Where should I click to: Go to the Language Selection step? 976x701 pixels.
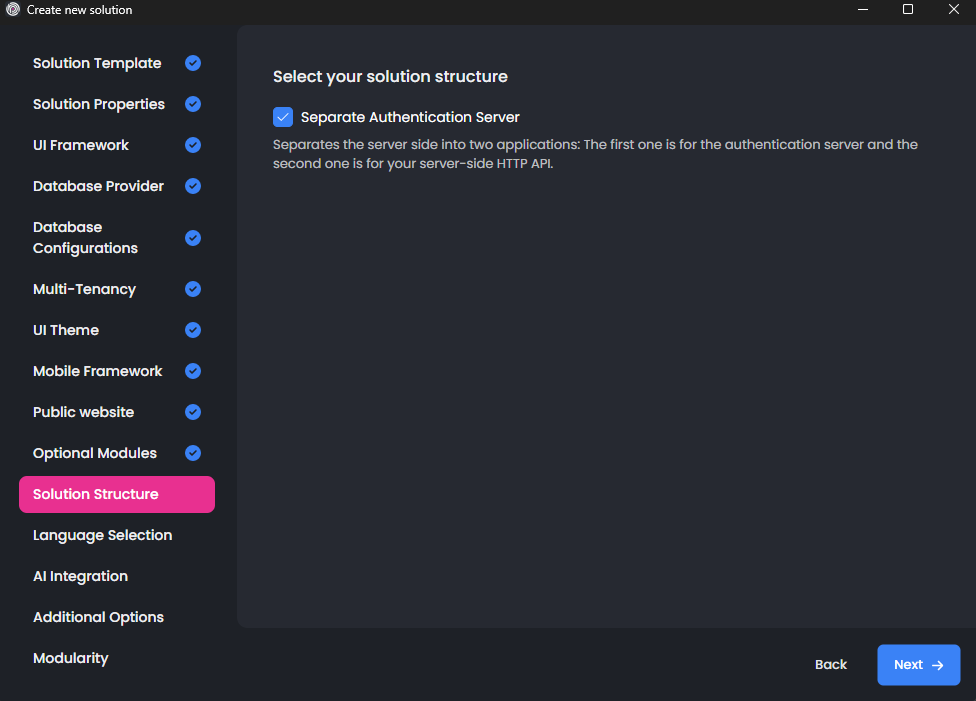tap(102, 535)
